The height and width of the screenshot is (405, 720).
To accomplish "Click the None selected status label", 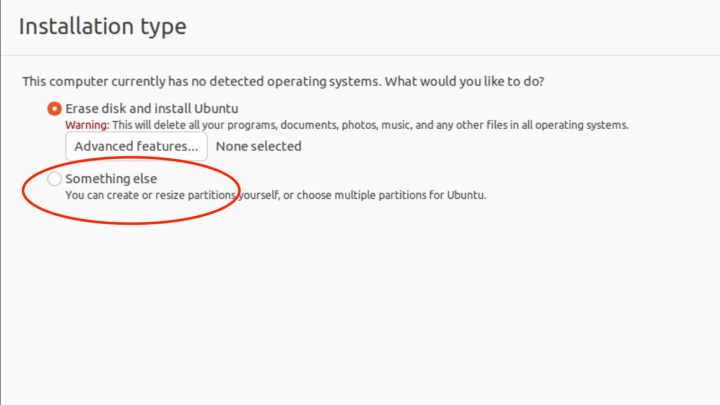I will click(x=258, y=146).
